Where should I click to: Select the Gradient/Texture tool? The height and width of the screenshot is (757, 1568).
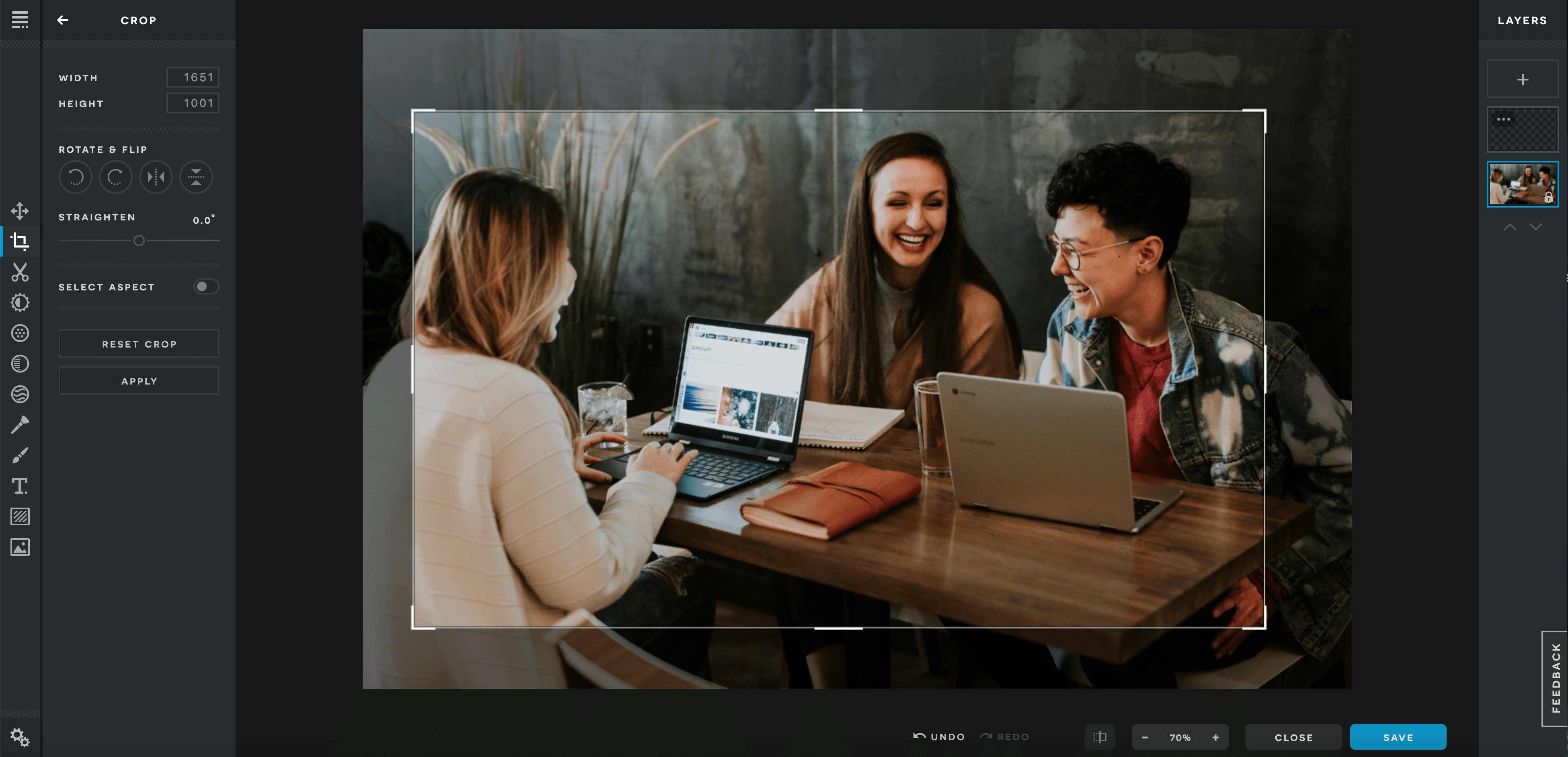tap(20, 517)
